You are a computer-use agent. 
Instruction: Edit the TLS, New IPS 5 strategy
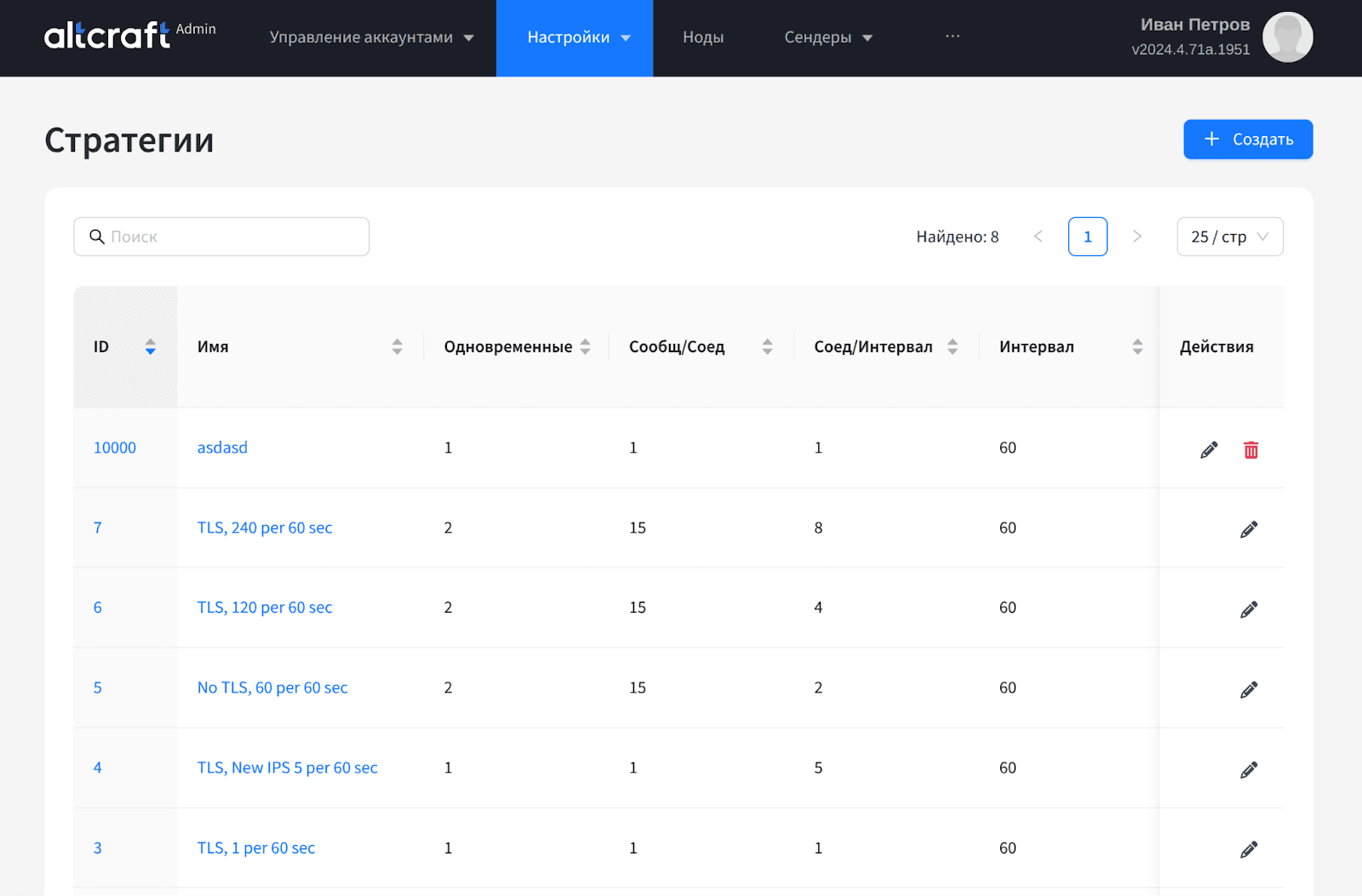pos(1248,769)
